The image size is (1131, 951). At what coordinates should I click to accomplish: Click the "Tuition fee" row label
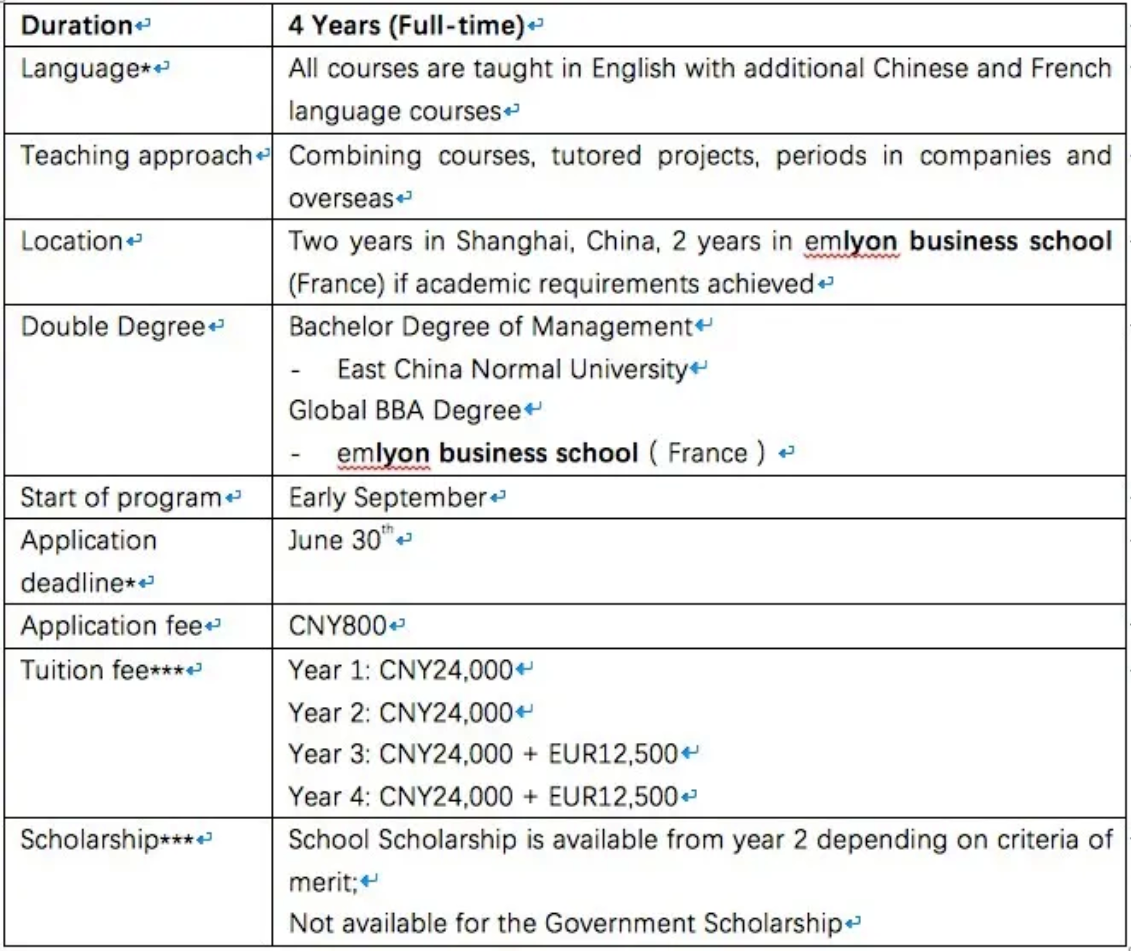85,670
